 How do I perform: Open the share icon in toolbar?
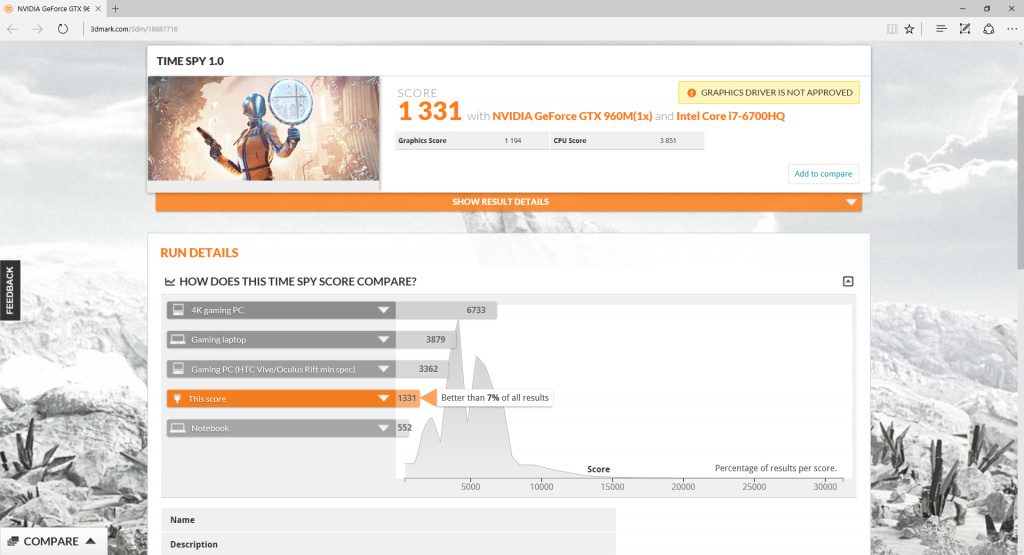point(989,29)
